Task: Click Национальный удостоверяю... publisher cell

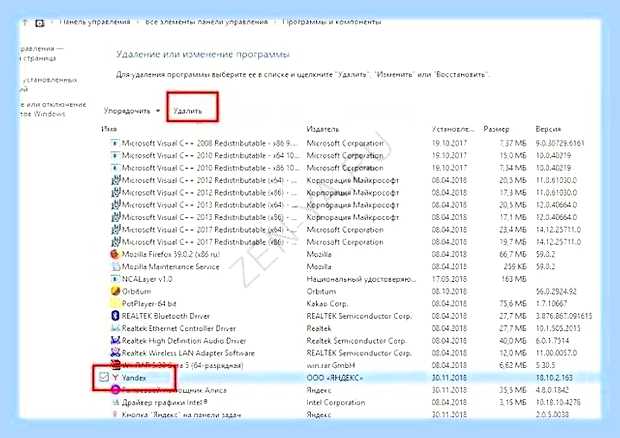Action: 361,279
